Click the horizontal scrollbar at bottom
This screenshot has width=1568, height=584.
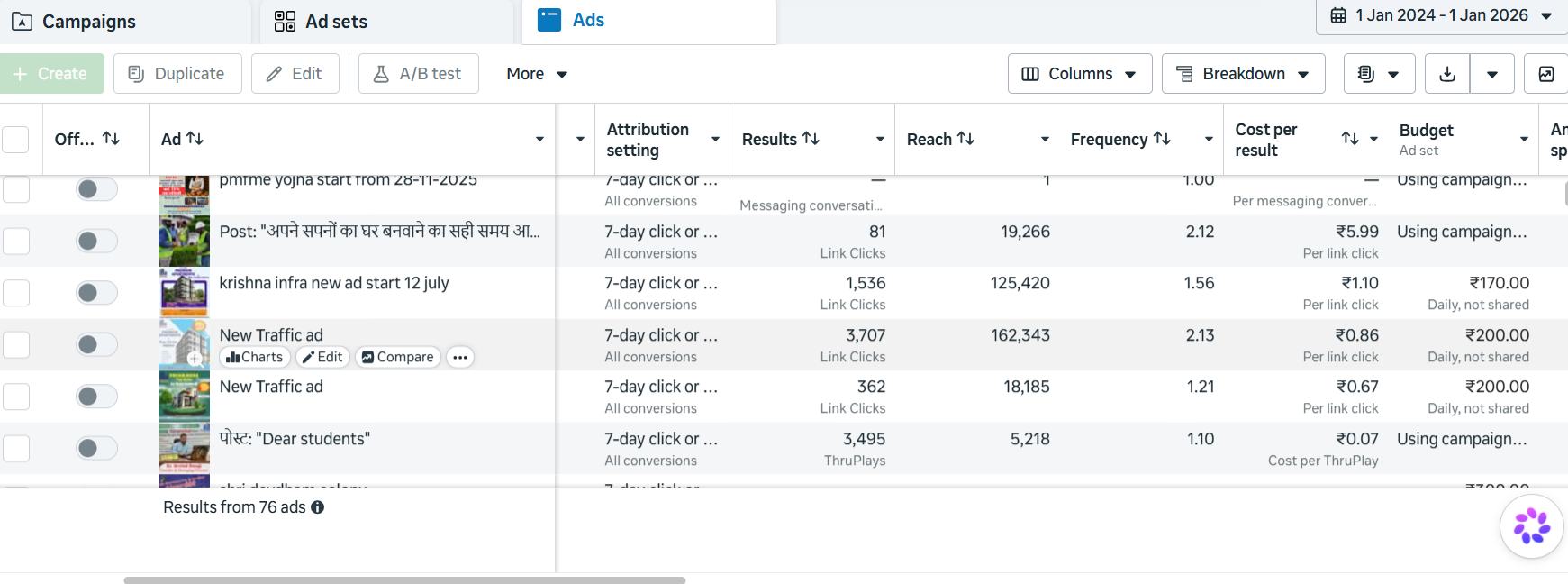404,580
